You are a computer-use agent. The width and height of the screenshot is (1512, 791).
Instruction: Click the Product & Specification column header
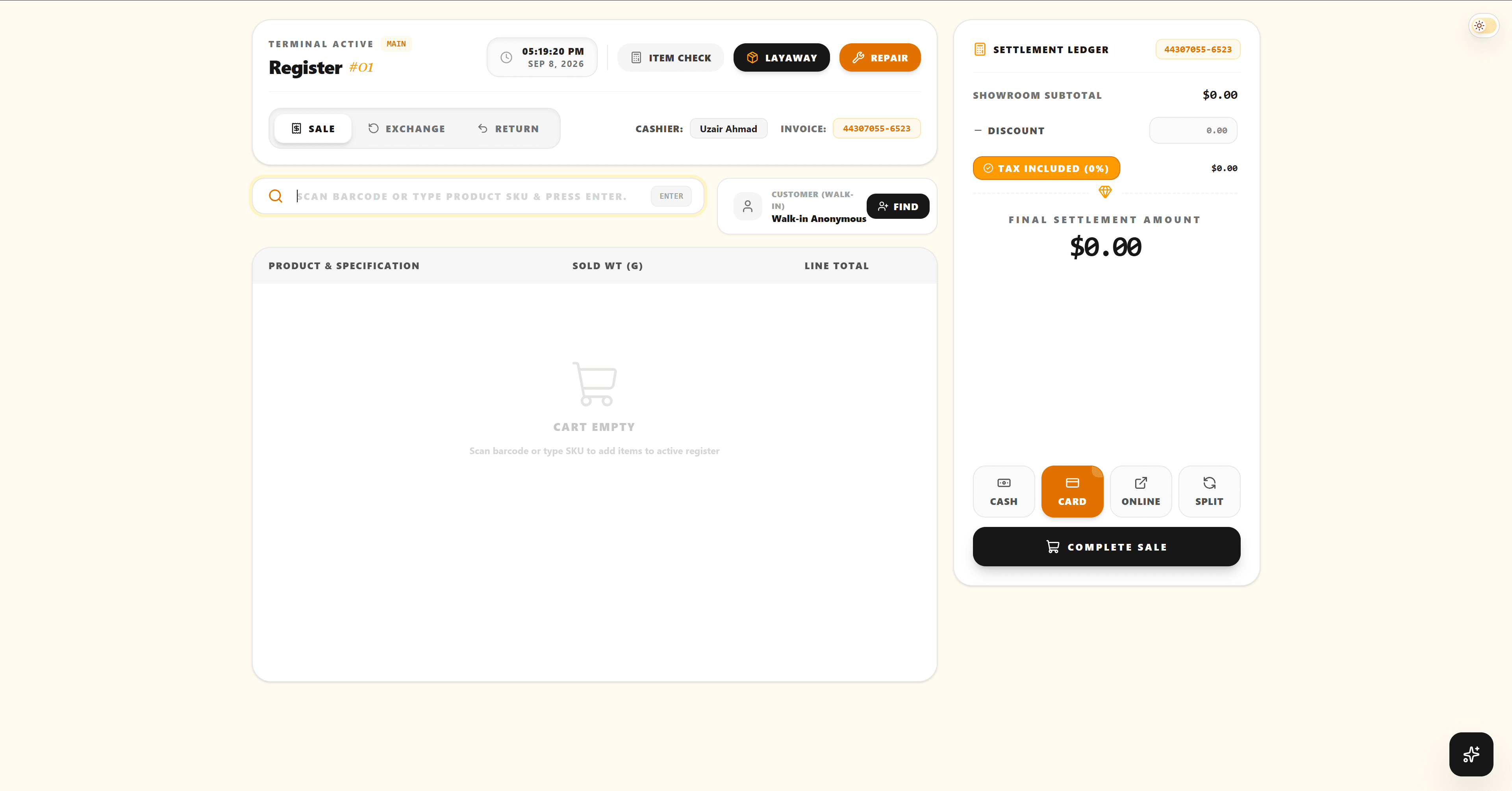tap(344, 266)
